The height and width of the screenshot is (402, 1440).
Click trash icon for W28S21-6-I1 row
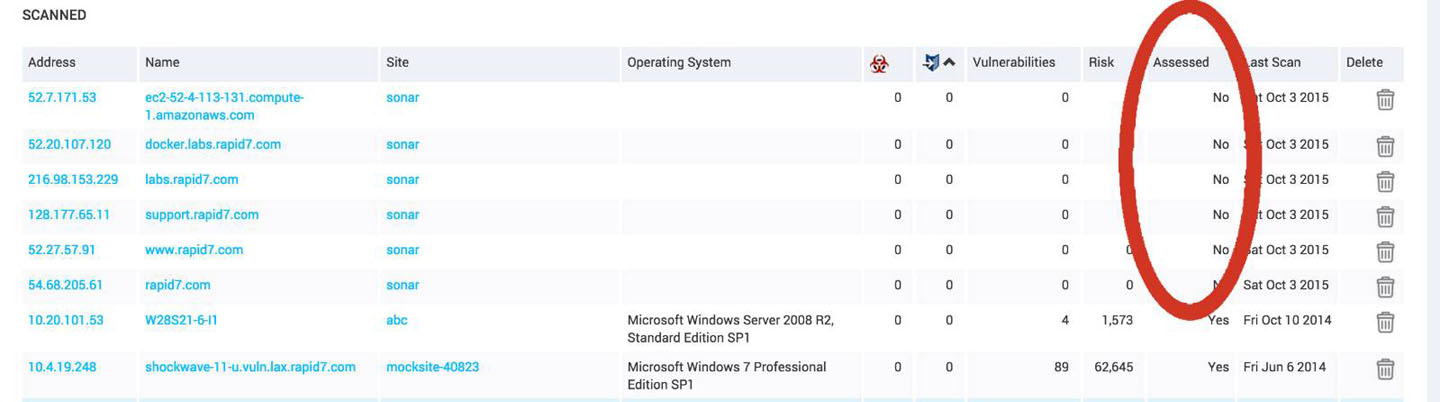click(1385, 322)
